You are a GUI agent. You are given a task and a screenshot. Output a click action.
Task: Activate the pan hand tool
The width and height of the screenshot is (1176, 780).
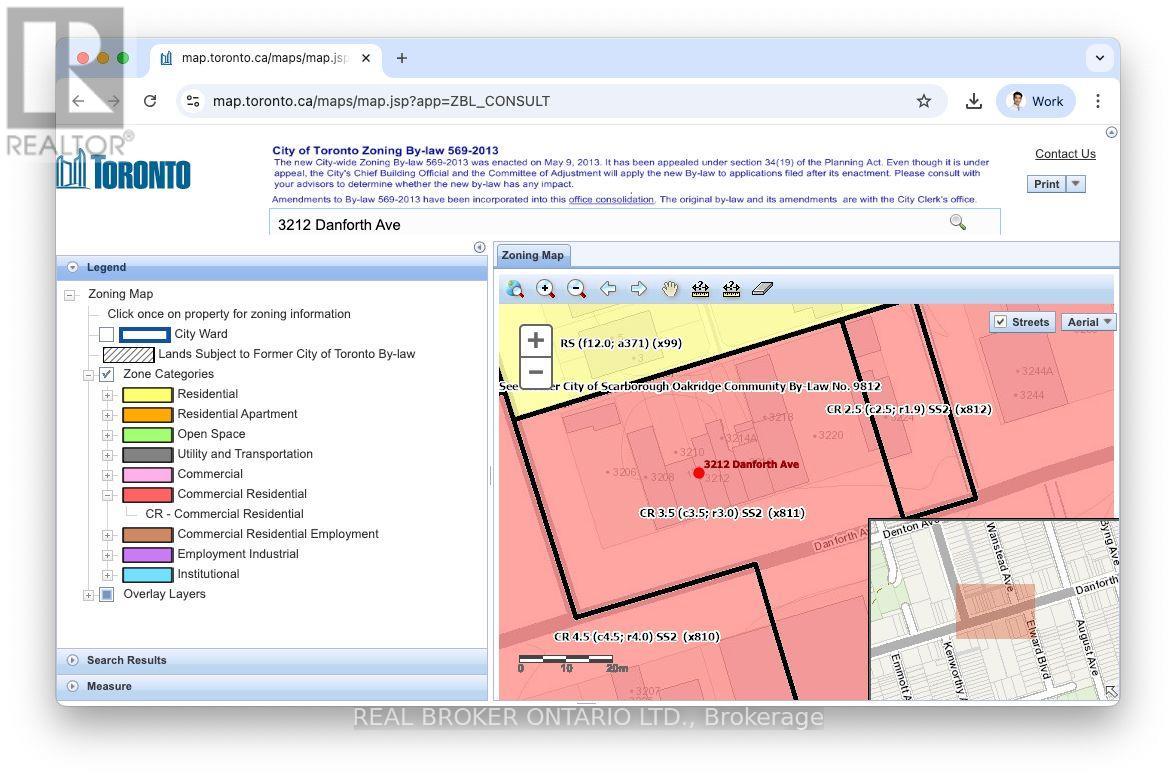coord(669,289)
